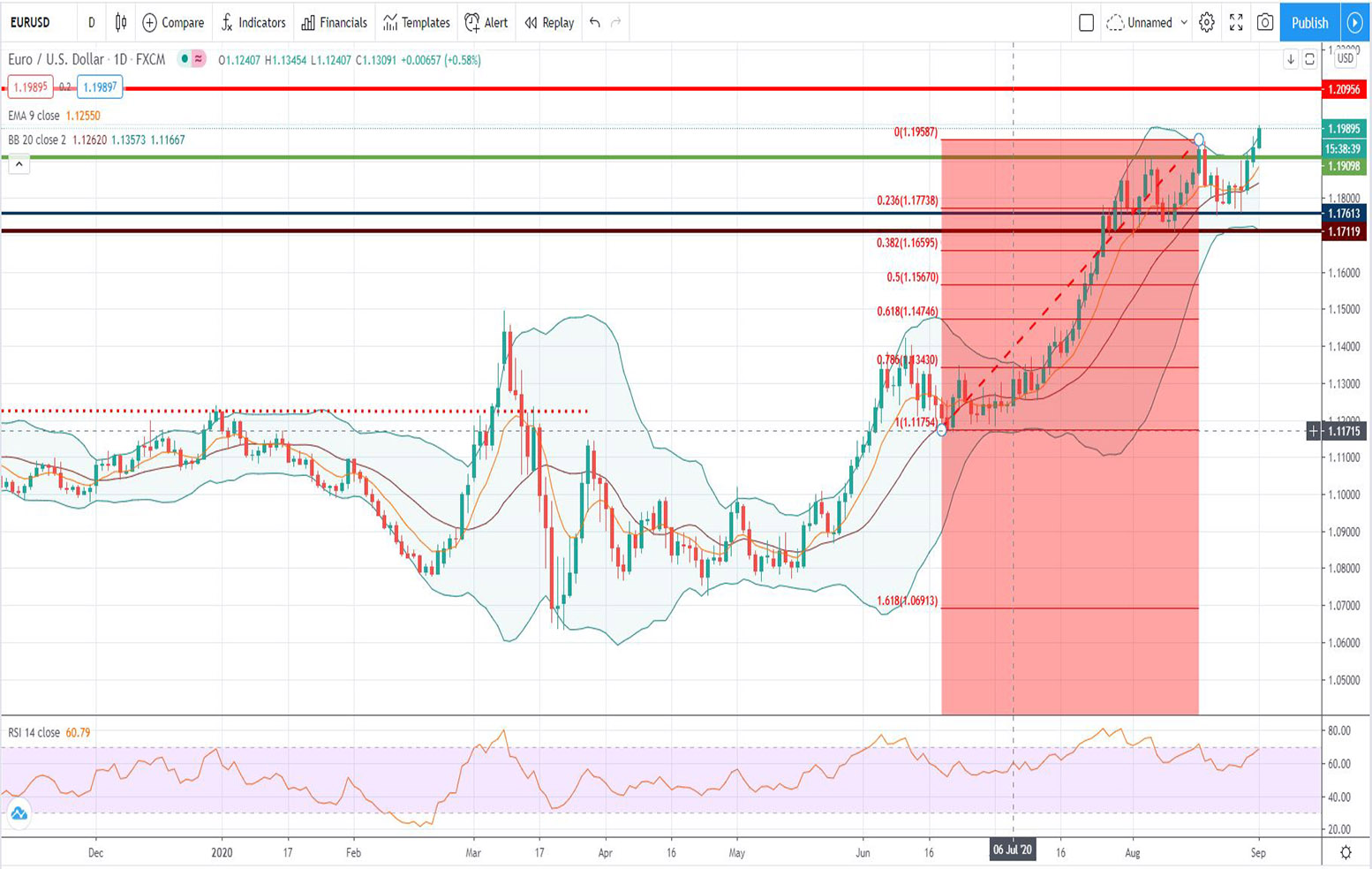Image resolution: width=1372 pixels, height=869 pixels.
Task: Open Unnamed layout dropdown
Action: coord(1148,23)
